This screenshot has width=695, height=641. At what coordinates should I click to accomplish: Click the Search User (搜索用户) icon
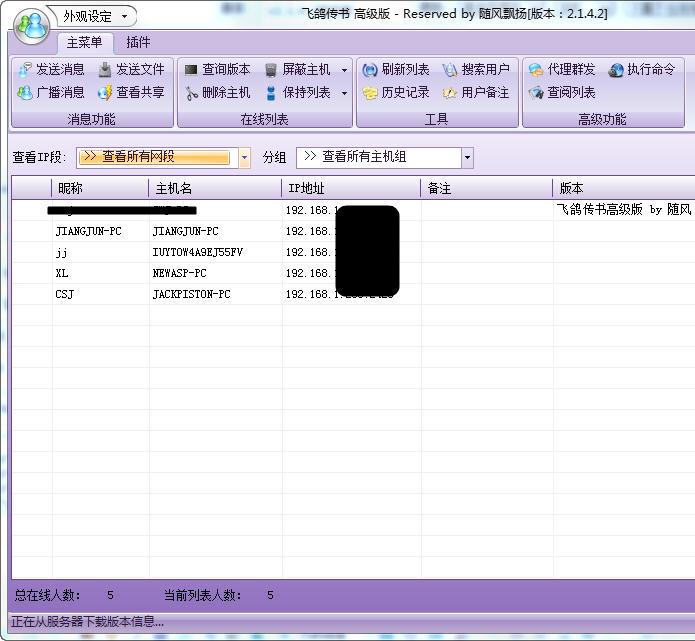tap(449, 70)
